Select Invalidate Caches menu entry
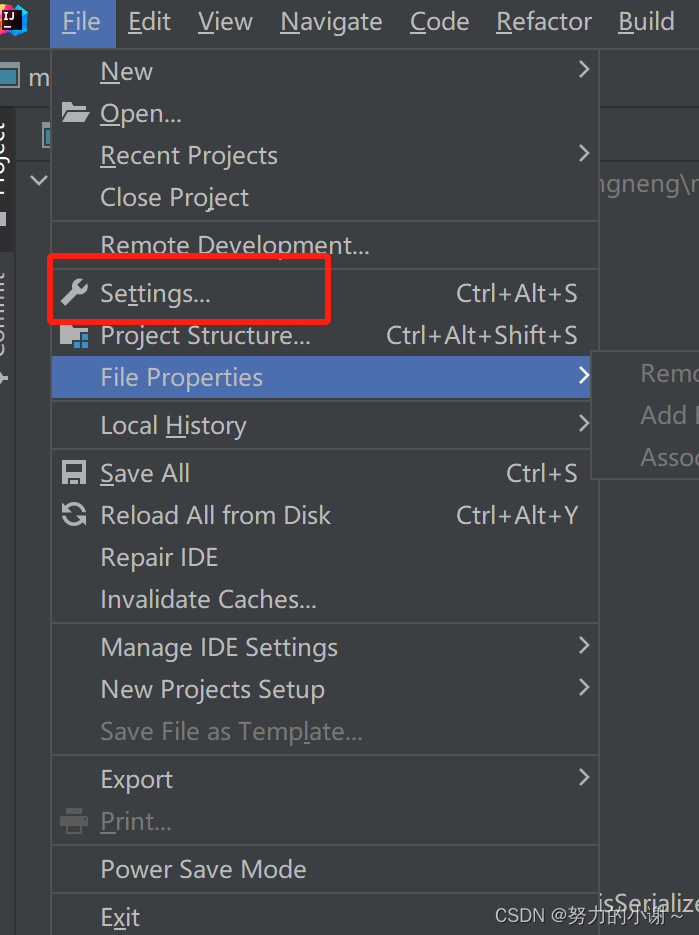699x935 pixels. point(208,599)
